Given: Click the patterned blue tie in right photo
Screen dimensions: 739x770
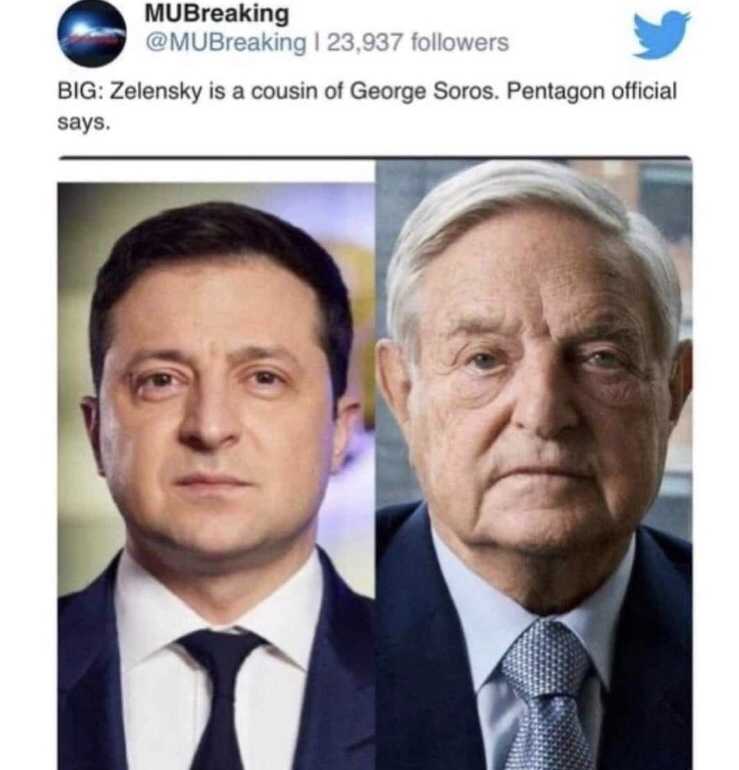Looking at the screenshot, I should (x=549, y=697).
